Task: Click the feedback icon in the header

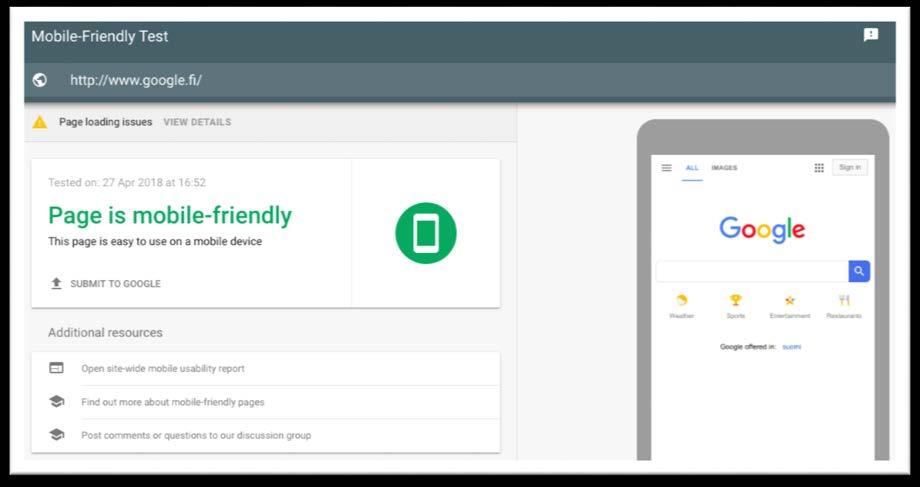Action: (x=871, y=35)
